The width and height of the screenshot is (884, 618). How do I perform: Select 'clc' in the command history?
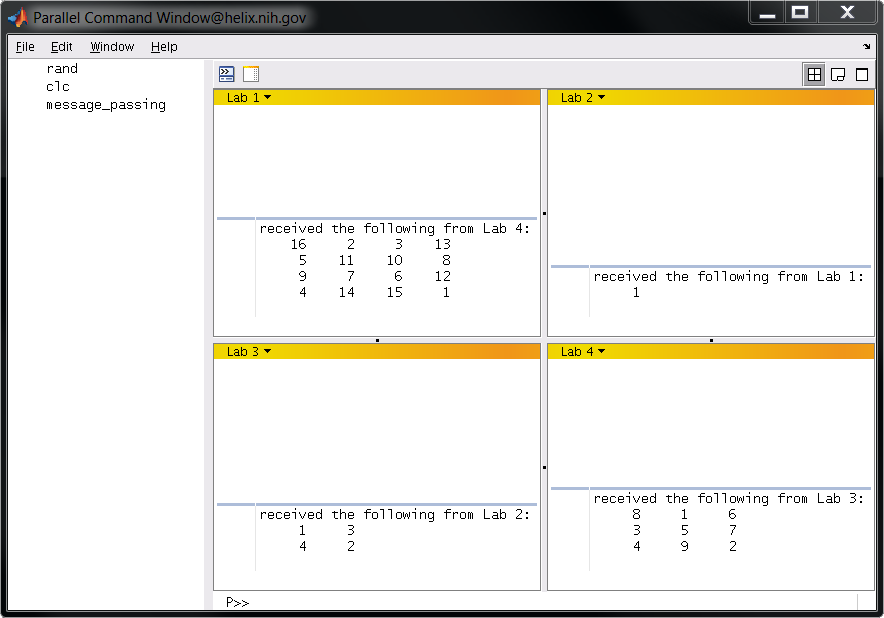(x=57, y=86)
